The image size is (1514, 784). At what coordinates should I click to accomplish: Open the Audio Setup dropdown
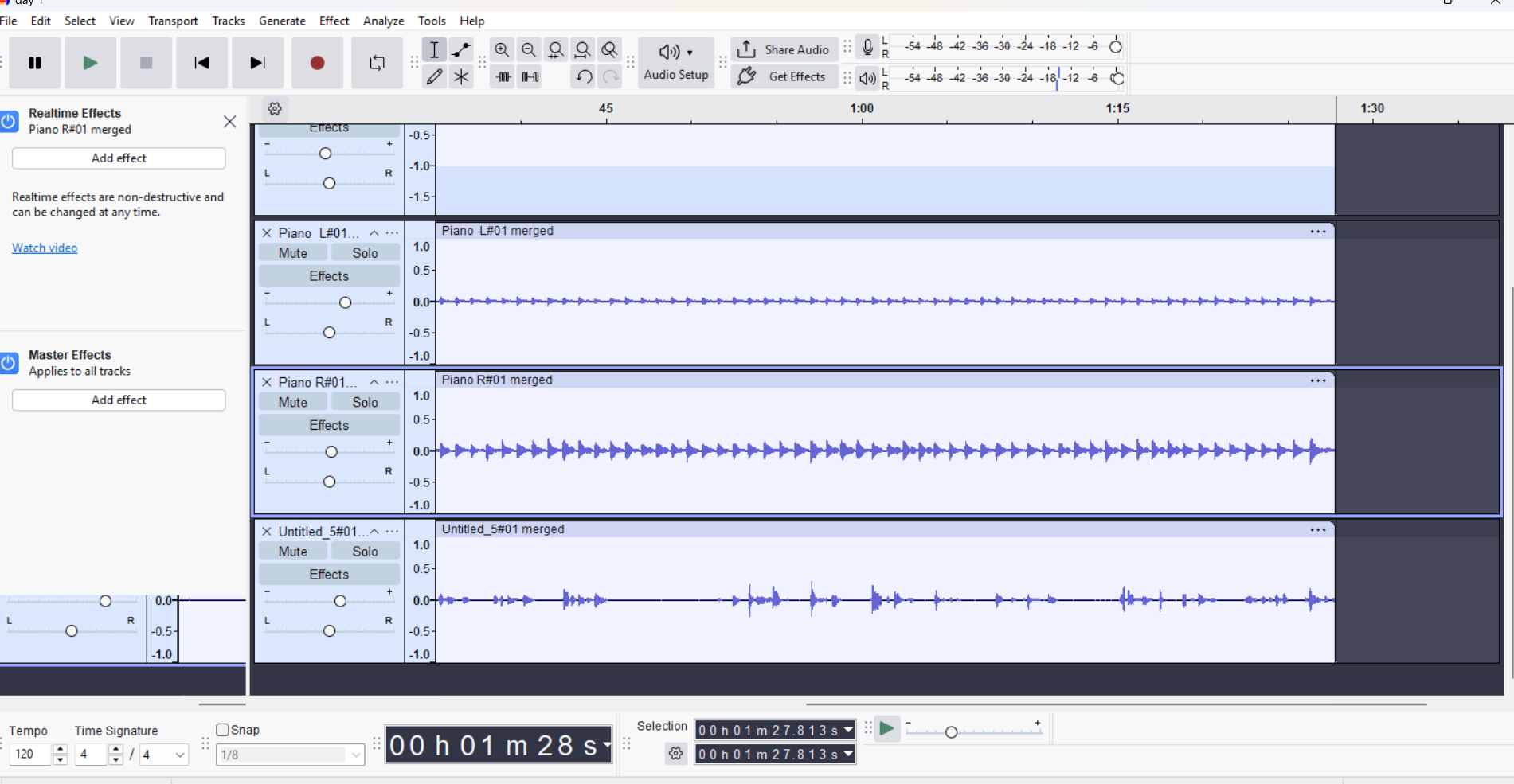pos(676,62)
